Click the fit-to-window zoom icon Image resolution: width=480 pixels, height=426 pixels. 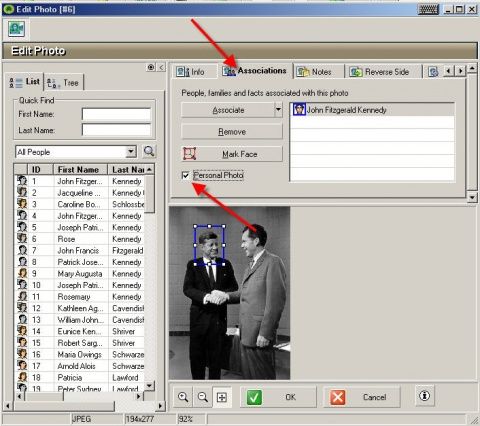coord(222,397)
